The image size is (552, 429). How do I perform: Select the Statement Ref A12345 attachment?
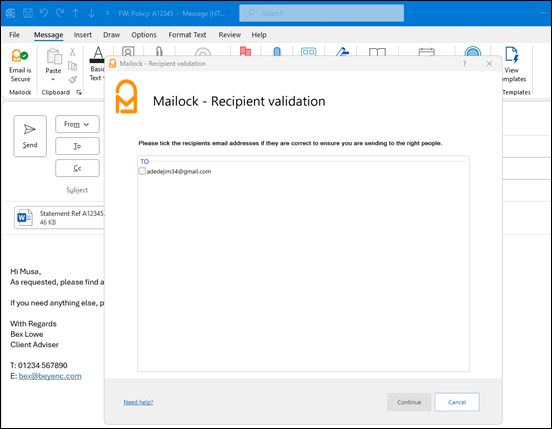pos(60,217)
